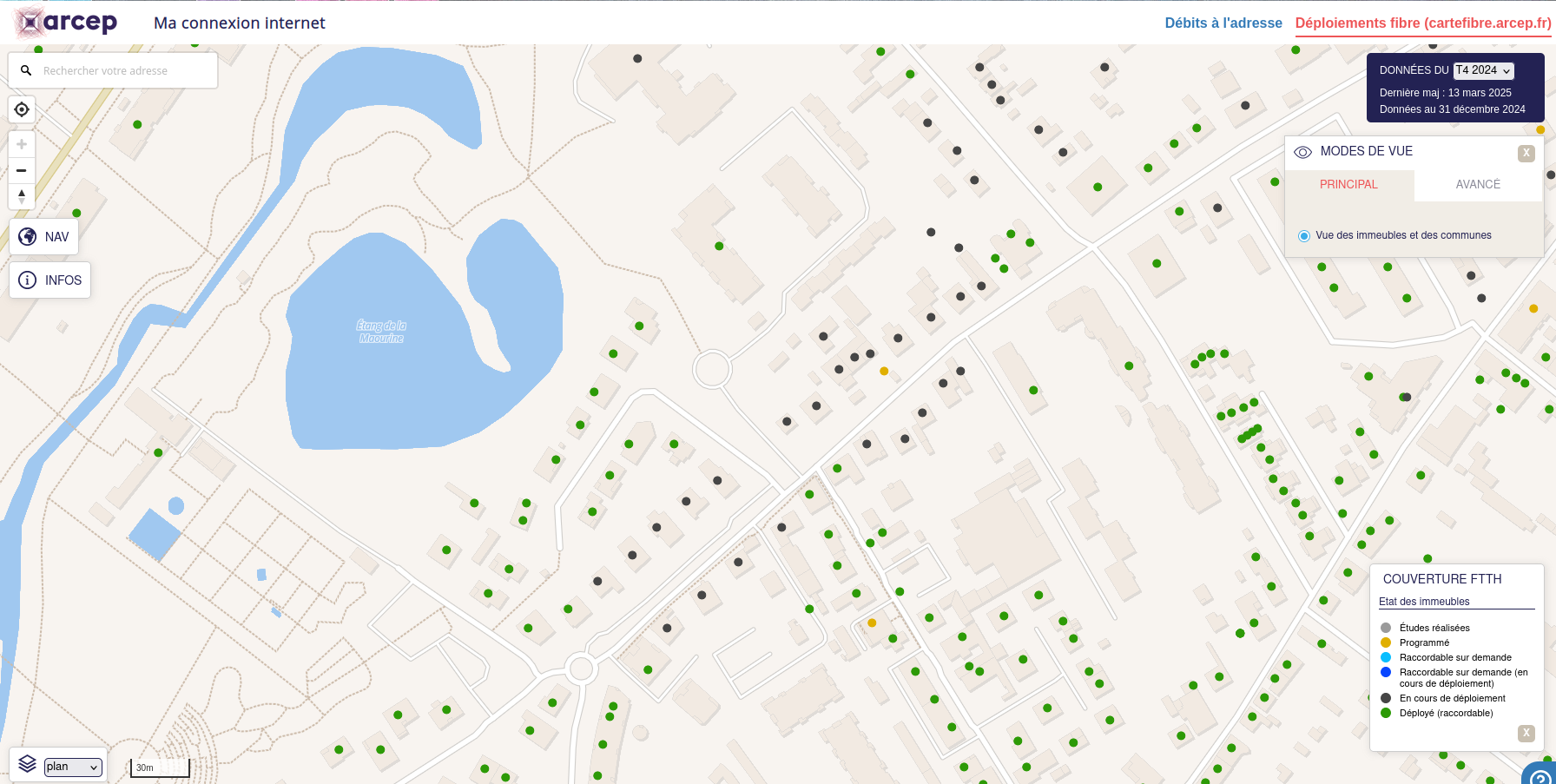The image size is (1556, 784).
Task: Open the help question mark bubble
Action: click(x=1540, y=774)
